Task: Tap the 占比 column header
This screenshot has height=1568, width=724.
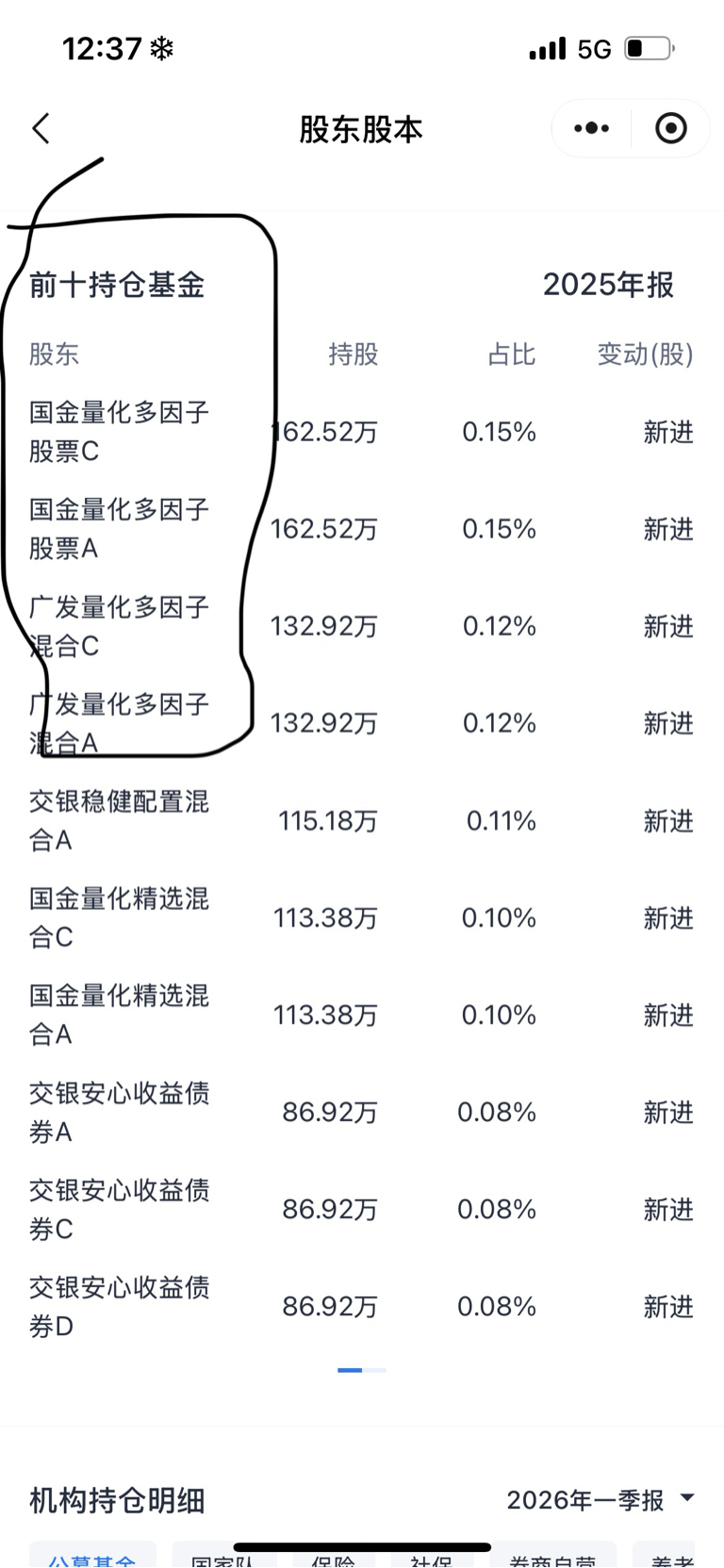Action: click(511, 355)
